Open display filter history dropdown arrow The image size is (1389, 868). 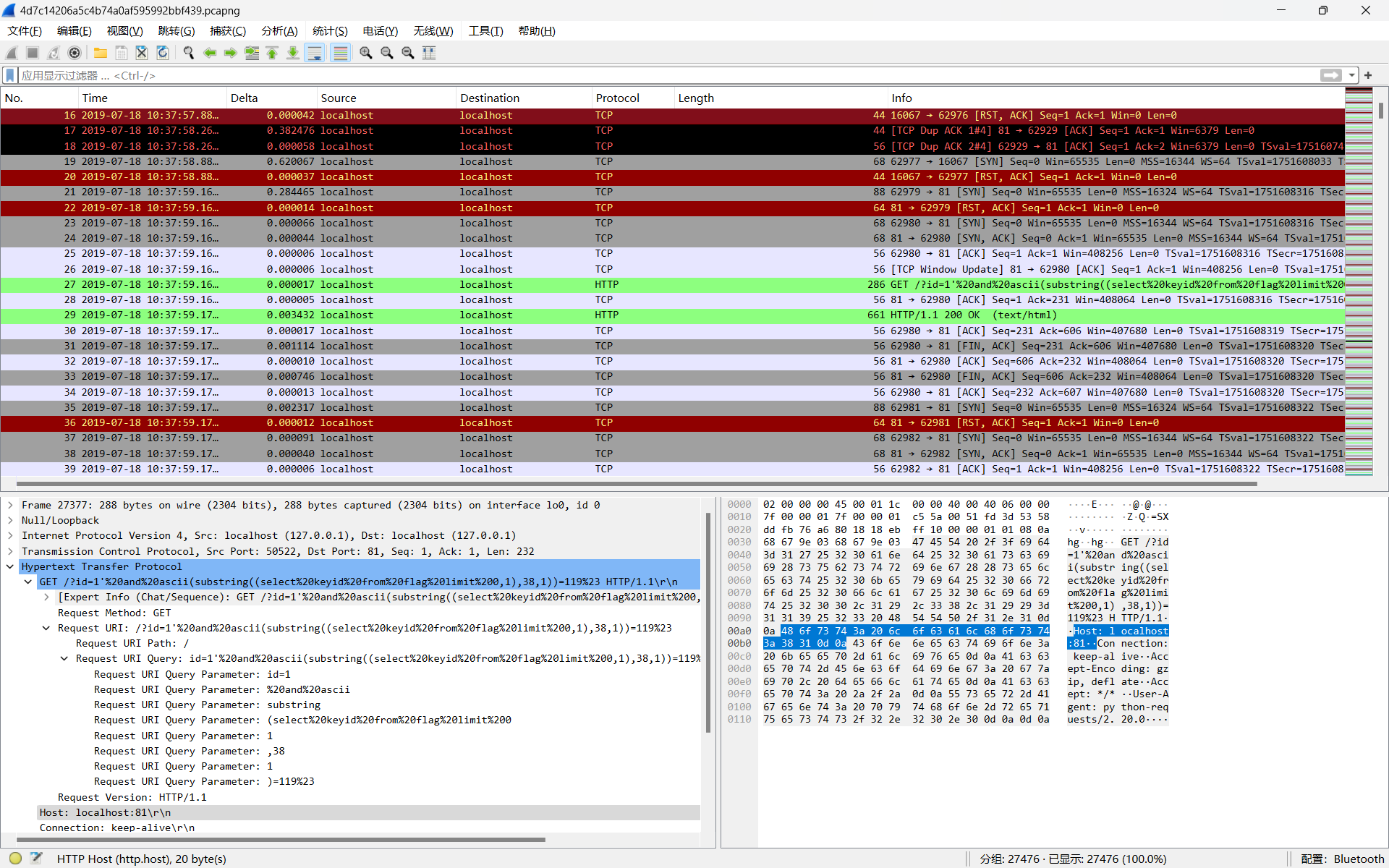(x=1351, y=75)
